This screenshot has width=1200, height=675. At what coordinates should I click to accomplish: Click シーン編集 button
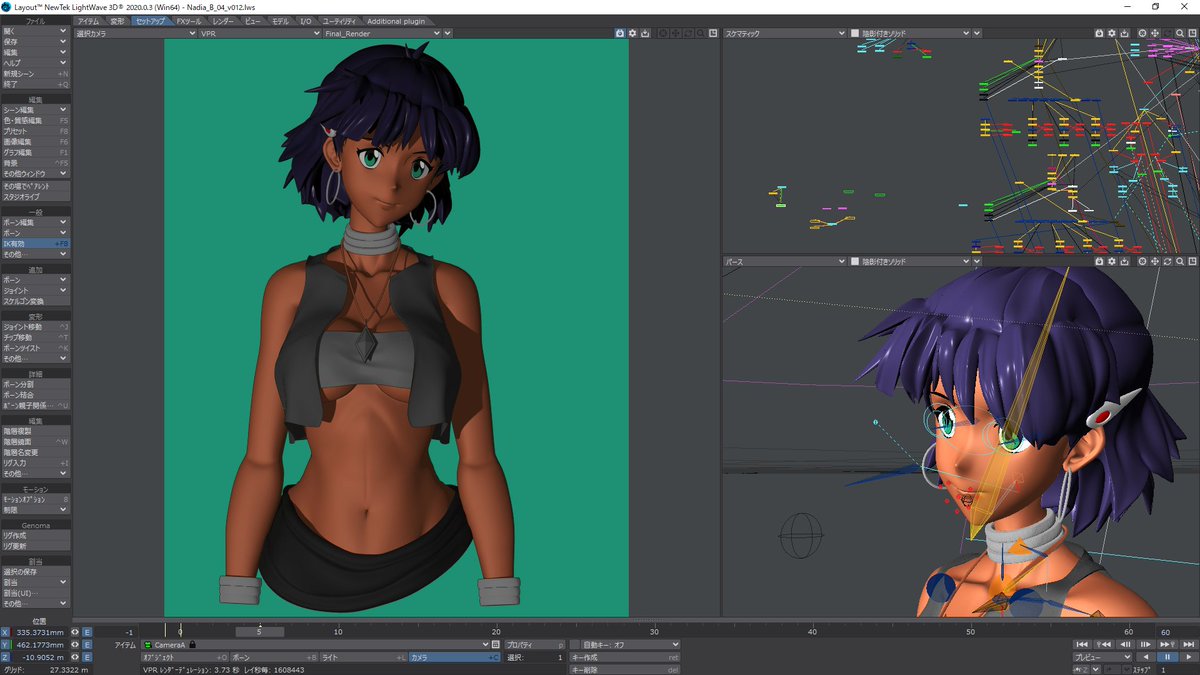[x=35, y=110]
